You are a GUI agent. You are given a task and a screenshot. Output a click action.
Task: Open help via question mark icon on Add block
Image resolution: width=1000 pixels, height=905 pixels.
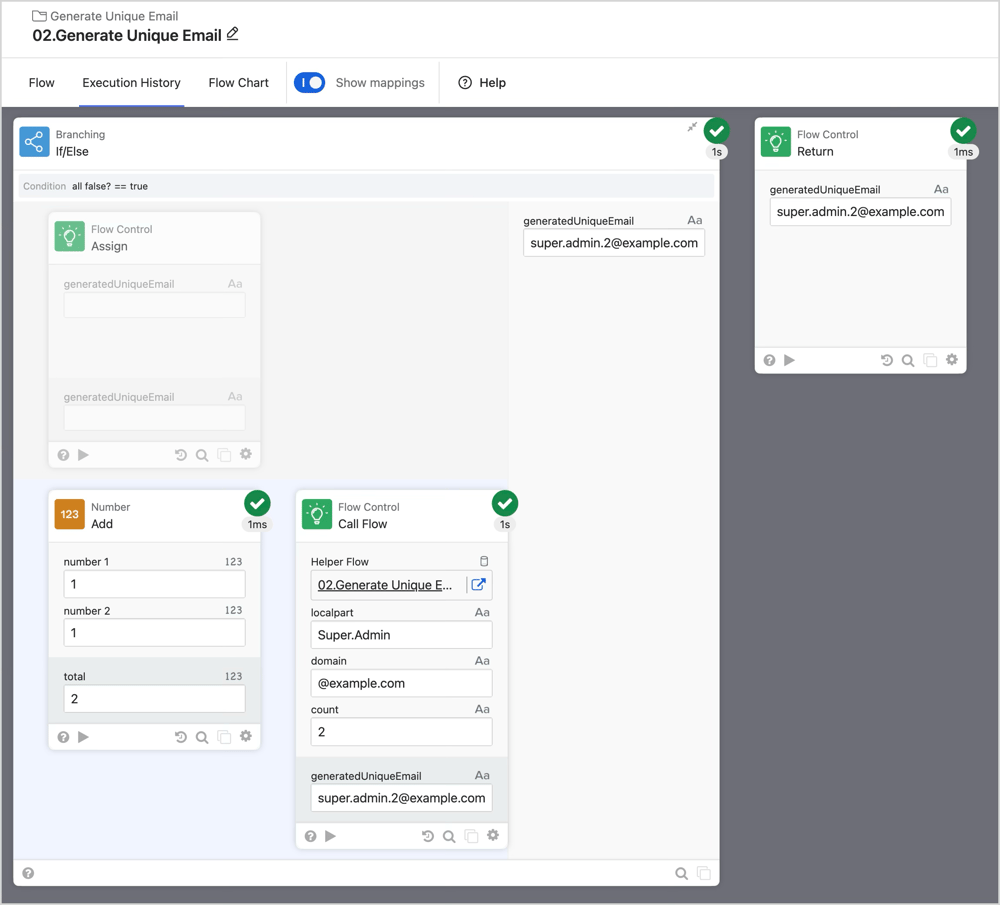click(x=62, y=736)
